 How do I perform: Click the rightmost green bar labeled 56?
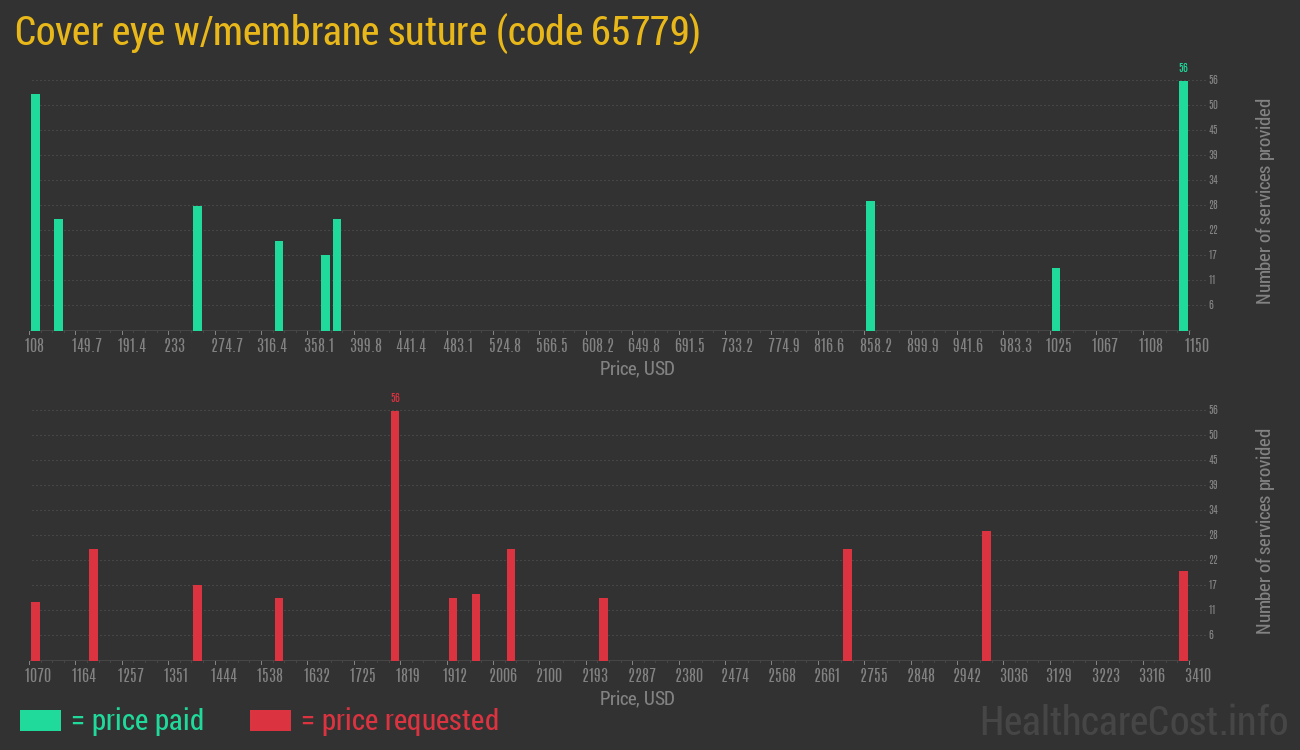pyautogui.click(x=1183, y=205)
